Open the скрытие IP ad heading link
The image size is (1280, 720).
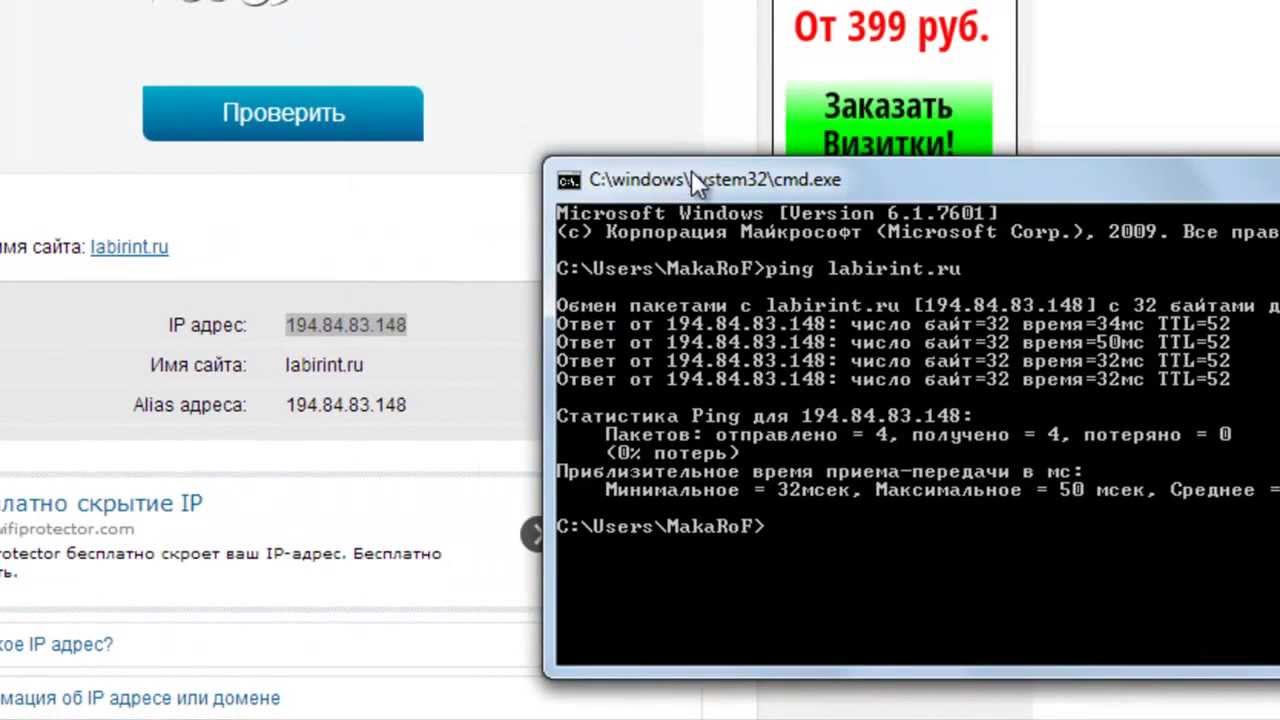click(101, 503)
